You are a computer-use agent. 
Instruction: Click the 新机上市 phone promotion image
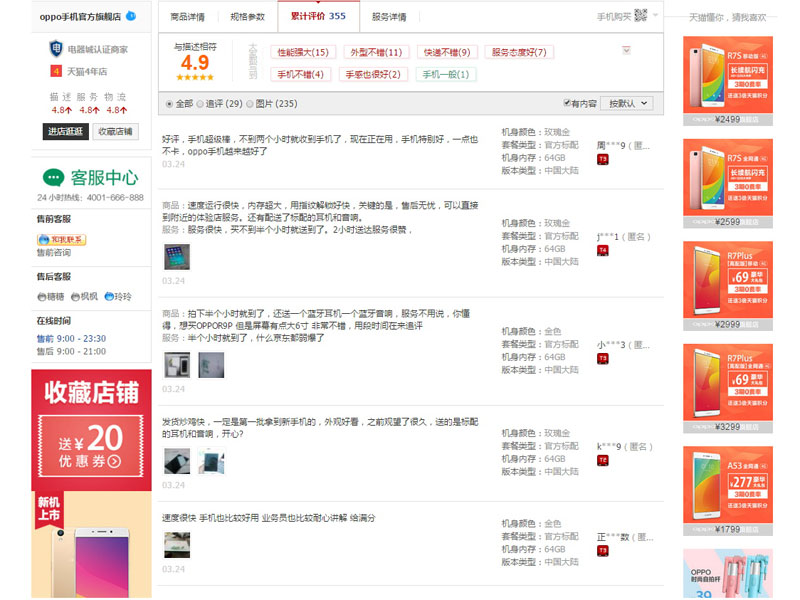tap(91, 544)
